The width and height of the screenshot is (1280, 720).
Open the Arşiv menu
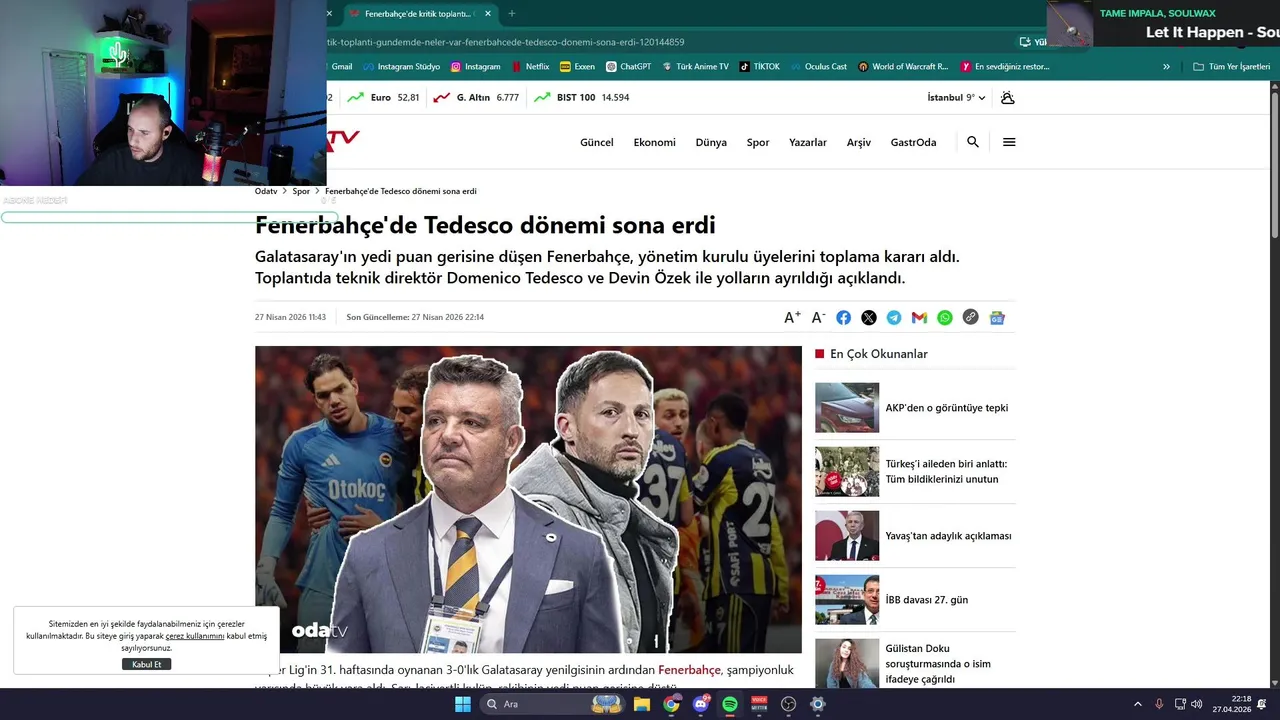[x=859, y=142]
